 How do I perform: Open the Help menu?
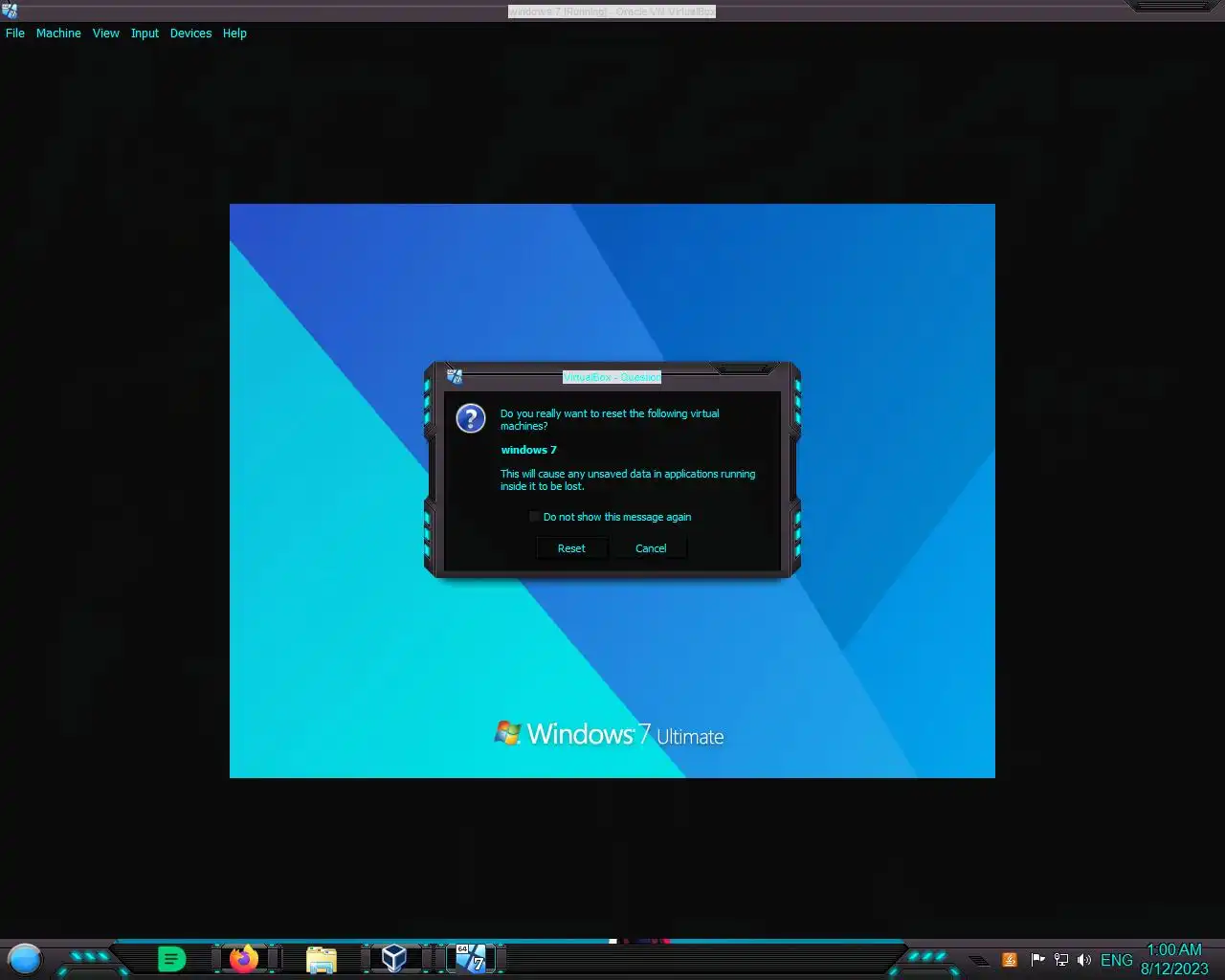click(234, 33)
